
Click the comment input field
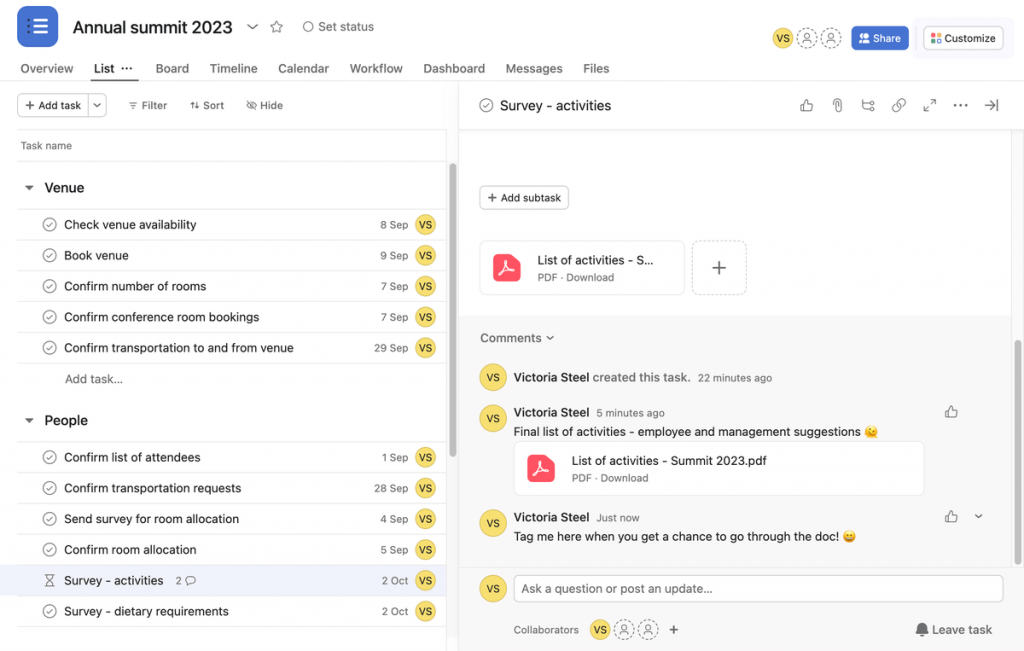(x=757, y=588)
